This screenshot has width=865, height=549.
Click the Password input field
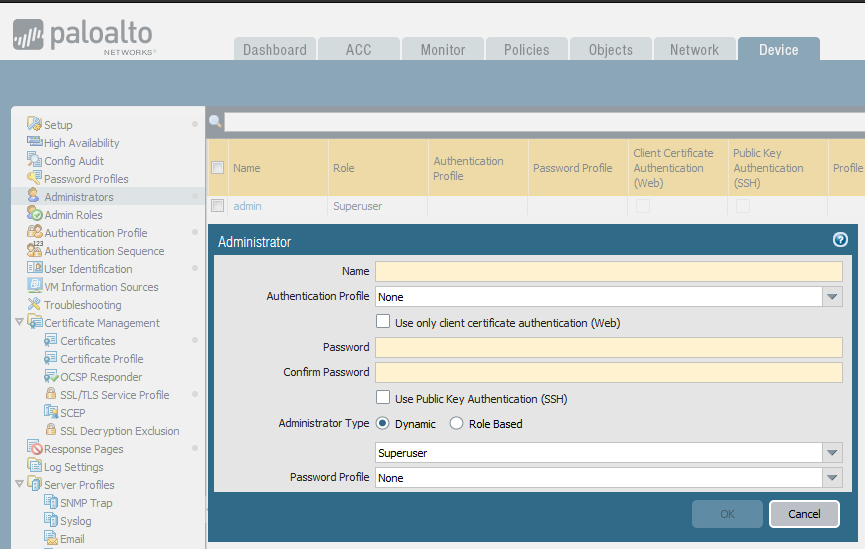pyautogui.click(x=608, y=347)
